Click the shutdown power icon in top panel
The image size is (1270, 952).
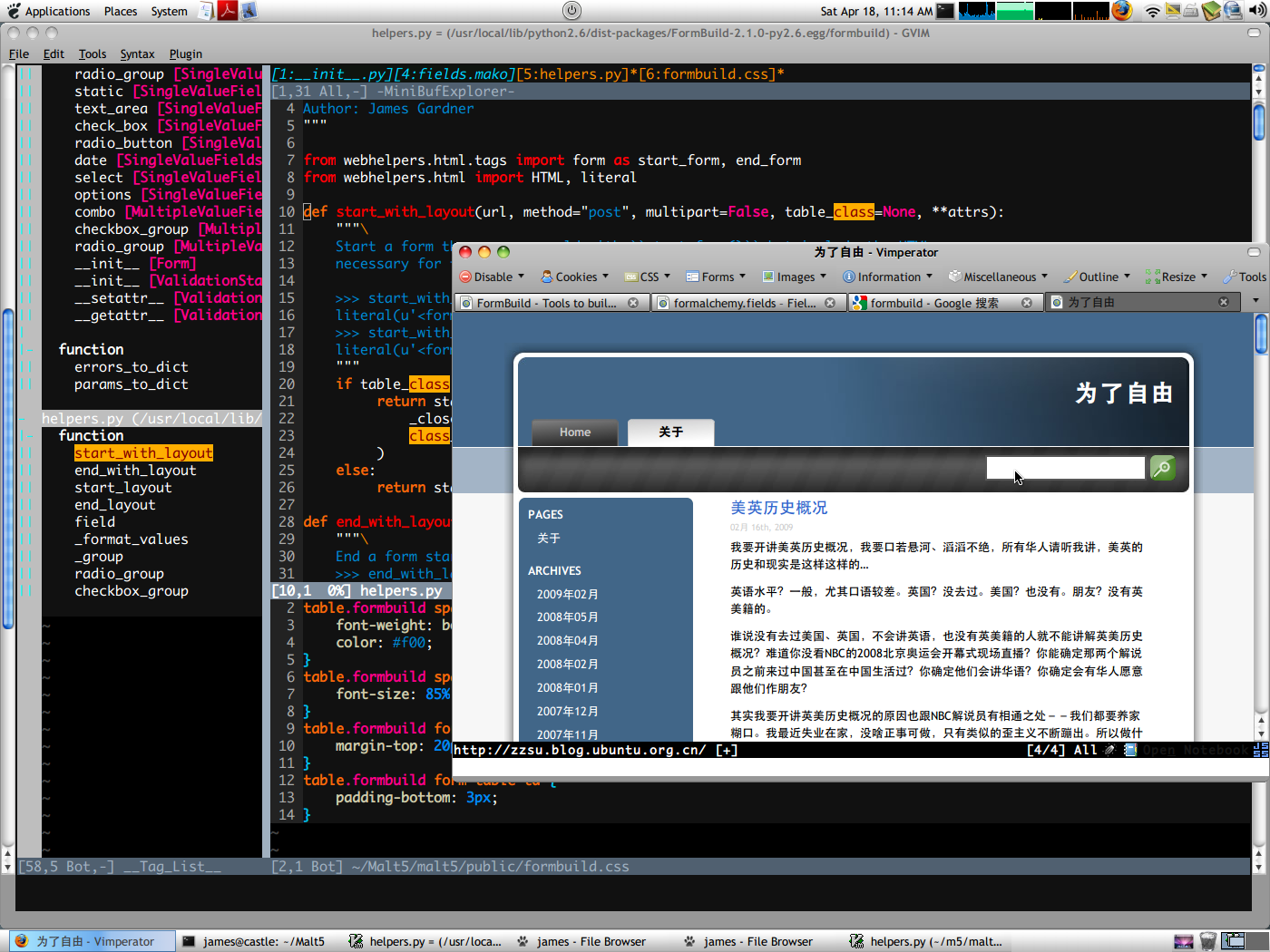tap(571, 11)
